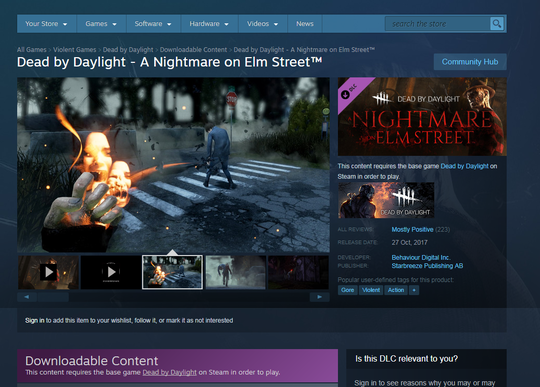Click the search magnifier icon
The width and height of the screenshot is (540, 387).
[497, 24]
